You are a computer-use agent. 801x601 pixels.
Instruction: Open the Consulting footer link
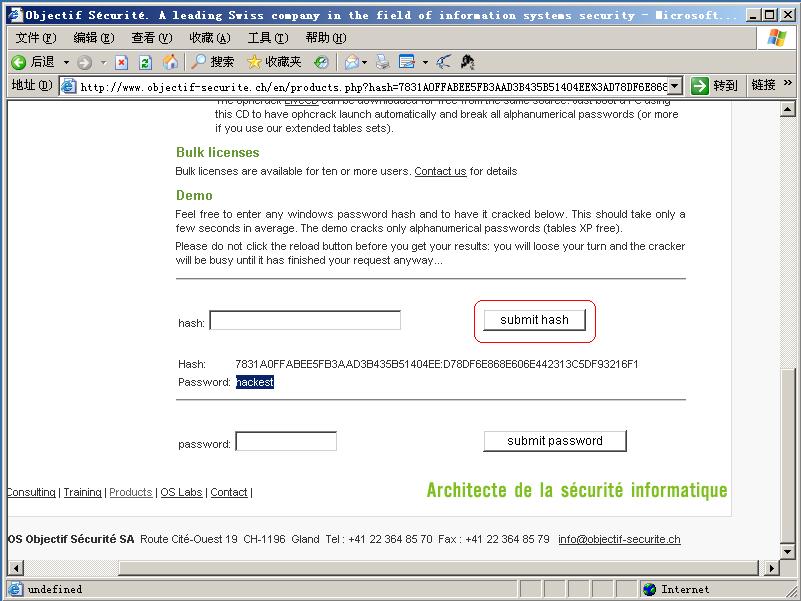[x=31, y=492]
